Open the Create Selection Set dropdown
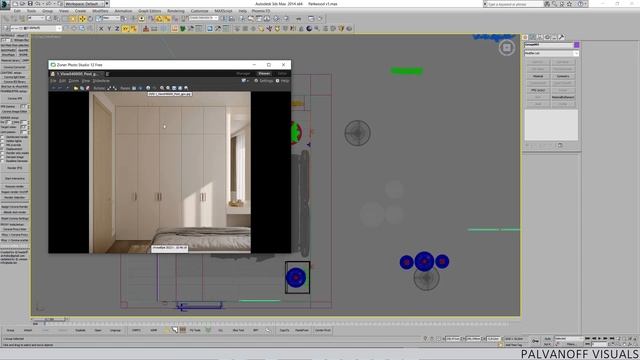Viewport: 640px width, 360px height. (204, 18)
